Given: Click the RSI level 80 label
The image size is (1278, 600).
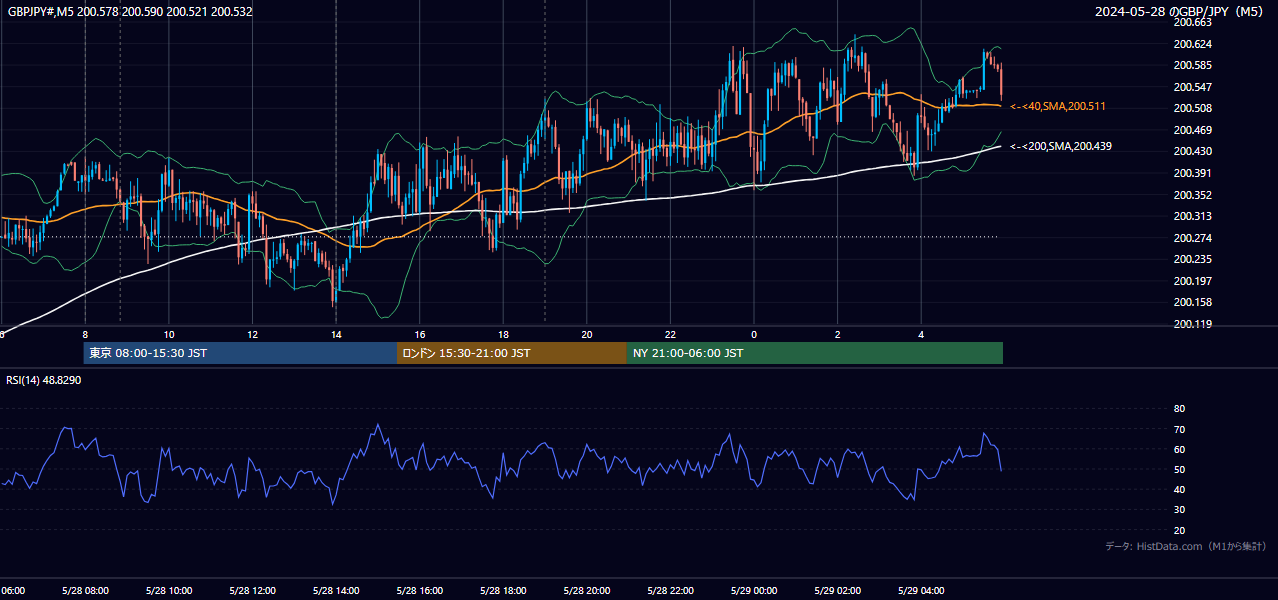Looking at the screenshot, I should pos(1179,409).
